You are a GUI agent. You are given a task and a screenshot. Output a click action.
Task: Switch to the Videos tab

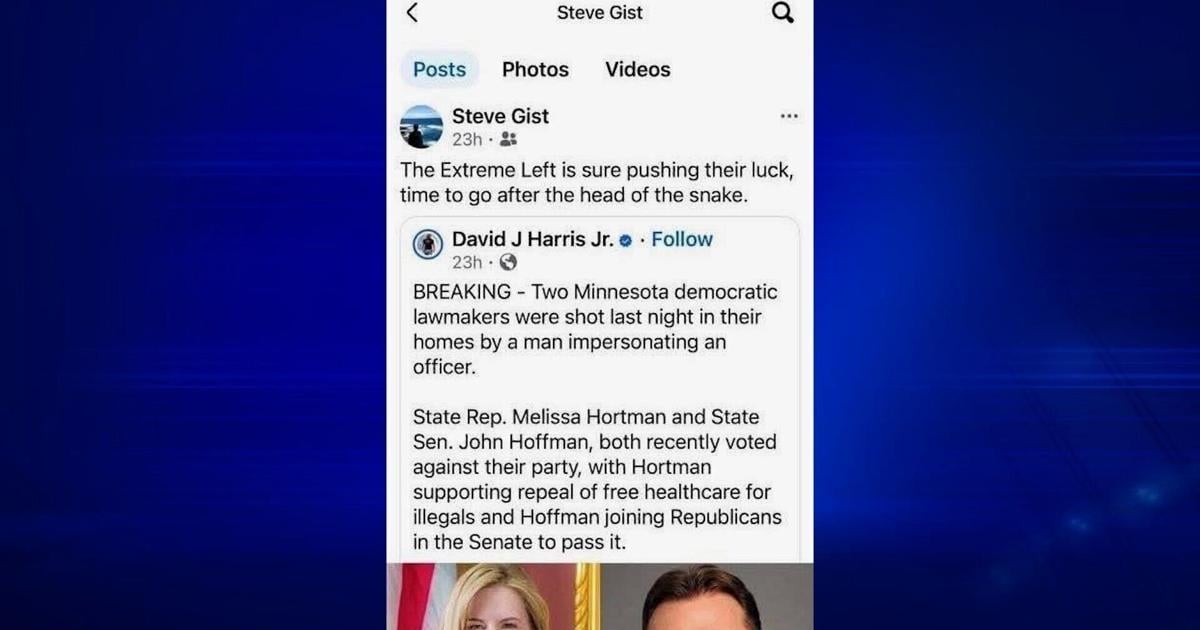638,69
